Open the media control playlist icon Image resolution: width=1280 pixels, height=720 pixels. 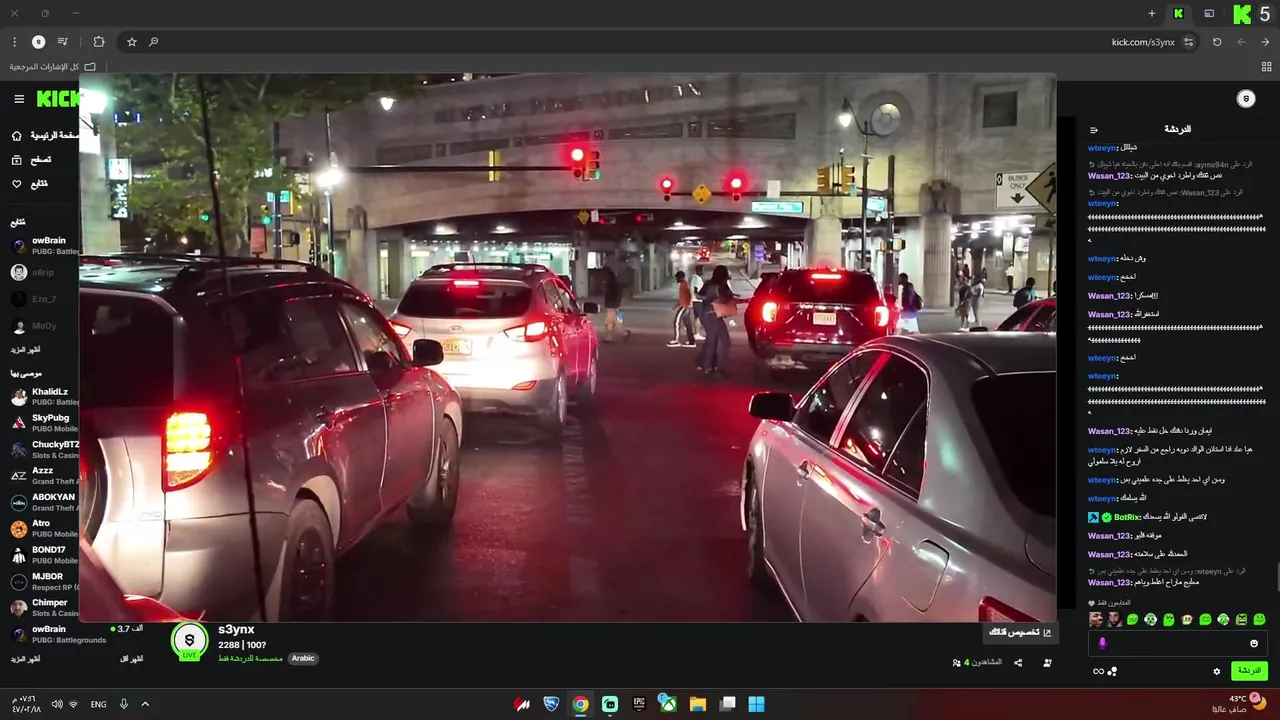tap(63, 42)
